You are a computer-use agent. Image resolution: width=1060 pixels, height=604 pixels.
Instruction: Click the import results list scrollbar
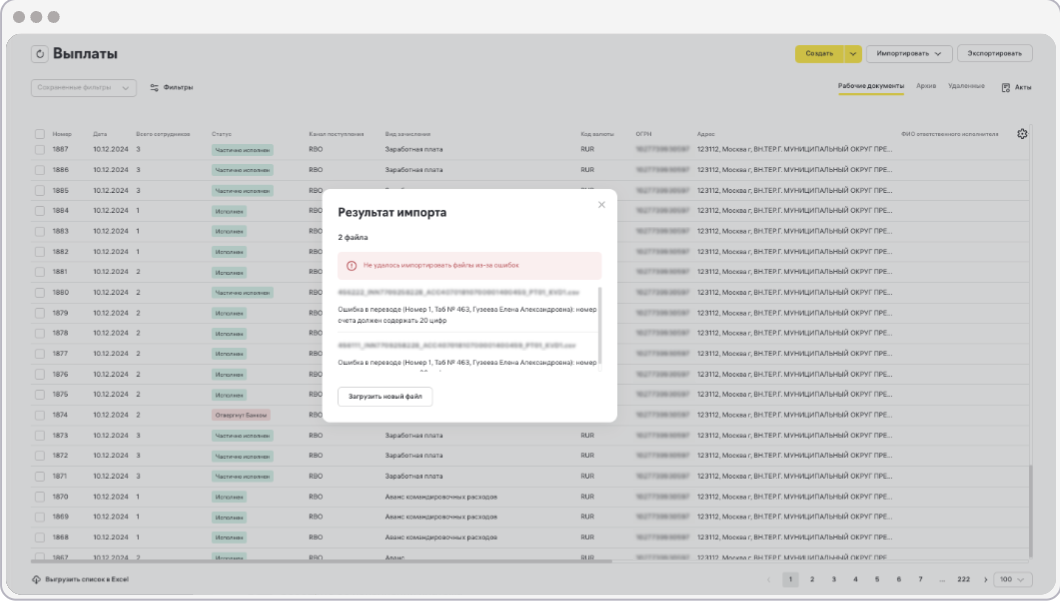click(601, 320)
